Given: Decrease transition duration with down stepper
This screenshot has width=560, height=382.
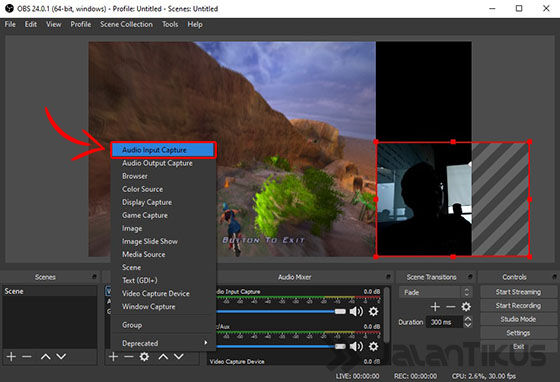Looking at the screenshot, I should 468,325.
